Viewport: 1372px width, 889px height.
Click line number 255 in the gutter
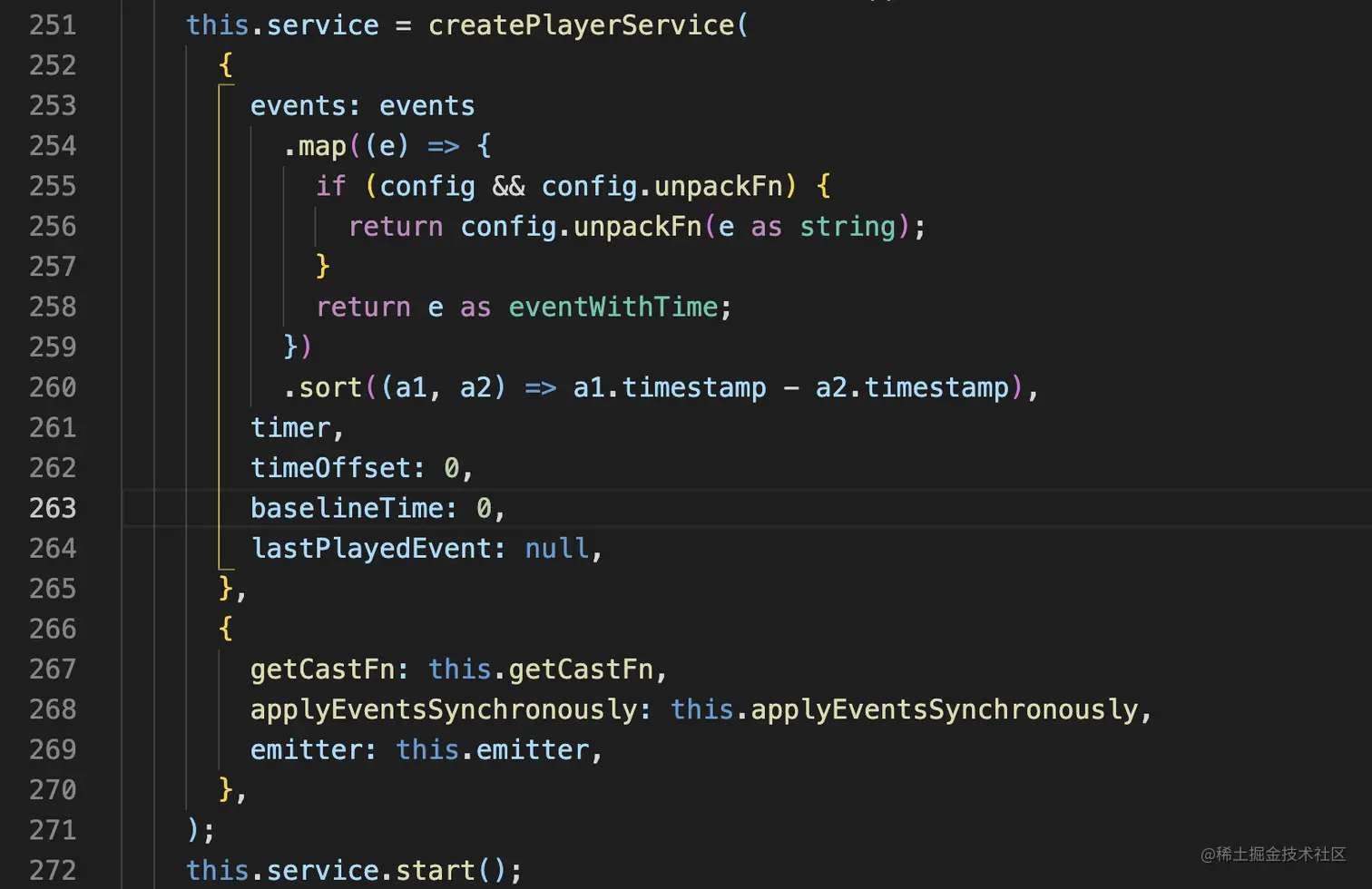(x=53, y=186)
